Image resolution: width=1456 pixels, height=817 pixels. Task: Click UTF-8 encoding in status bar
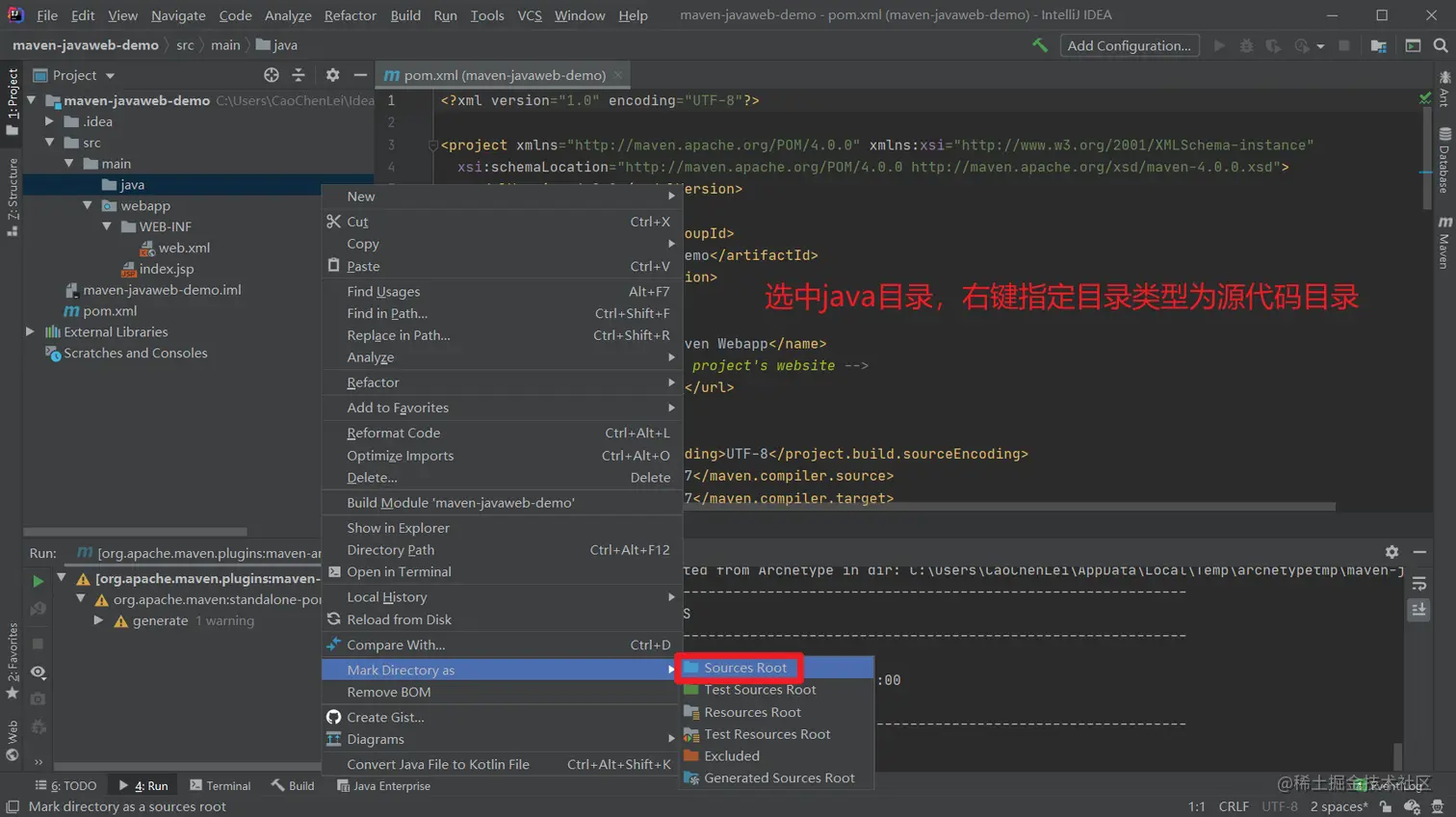point(1280,806)
